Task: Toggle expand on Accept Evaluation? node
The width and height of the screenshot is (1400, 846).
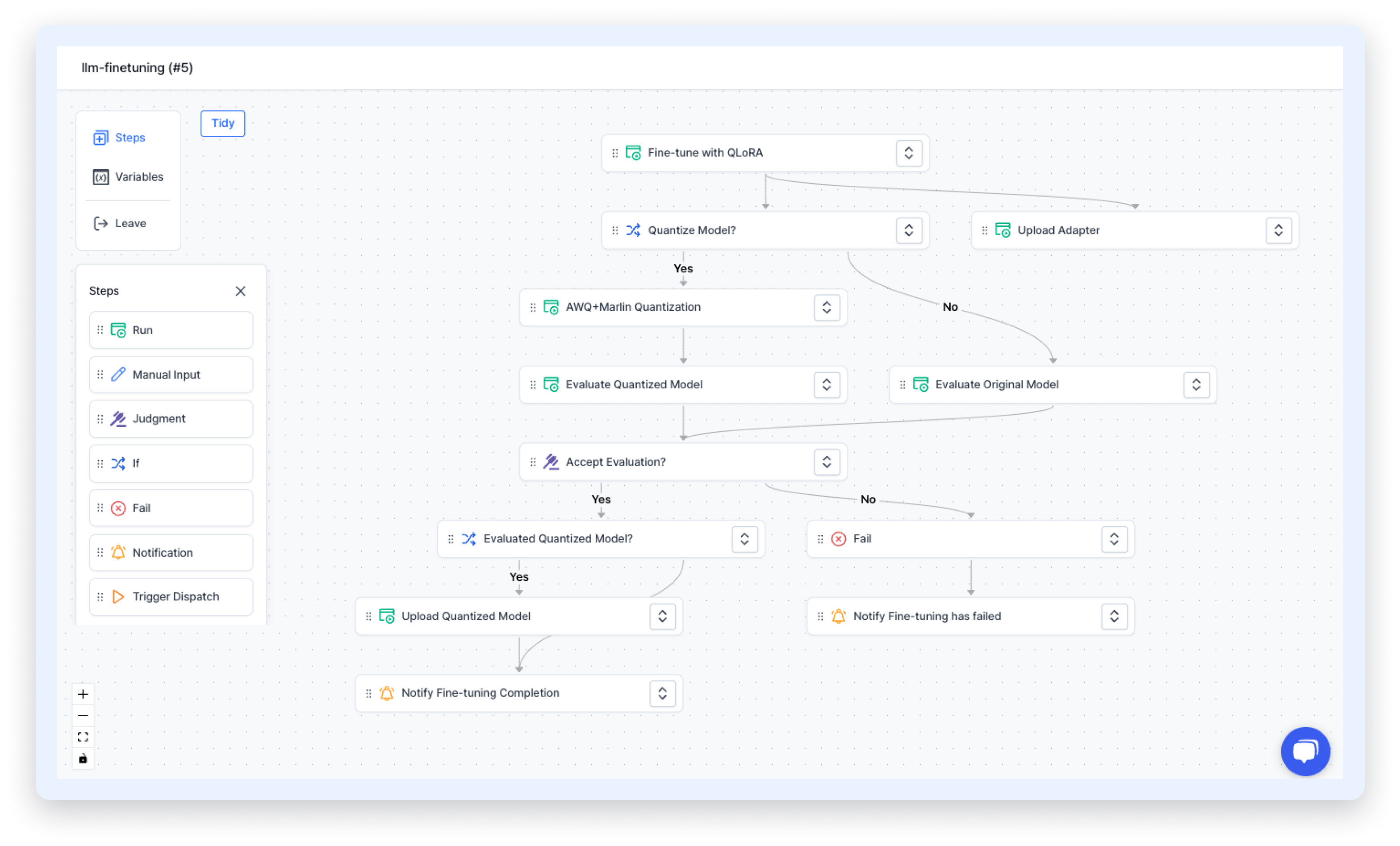Action: (826, 462)
